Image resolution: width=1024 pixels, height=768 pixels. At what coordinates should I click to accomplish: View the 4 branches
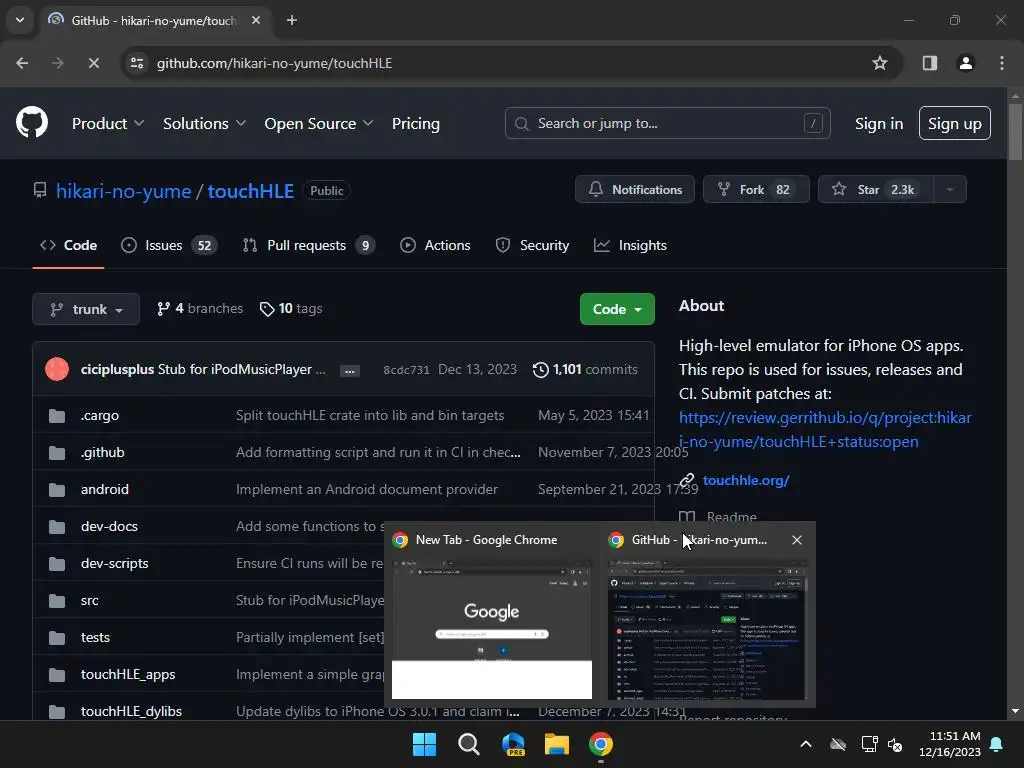pos(200,308)
